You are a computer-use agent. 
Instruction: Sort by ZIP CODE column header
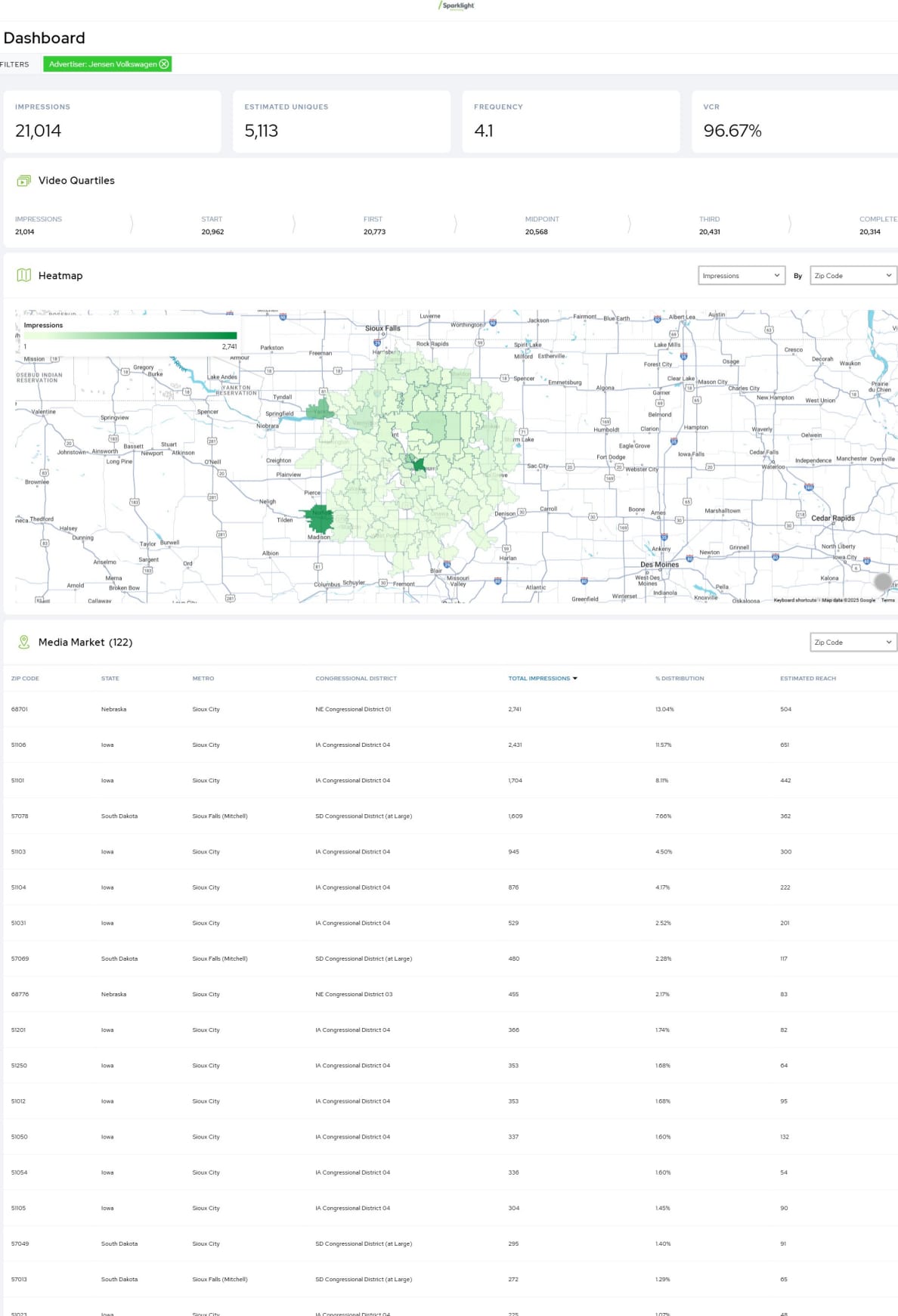coord(25,678)
